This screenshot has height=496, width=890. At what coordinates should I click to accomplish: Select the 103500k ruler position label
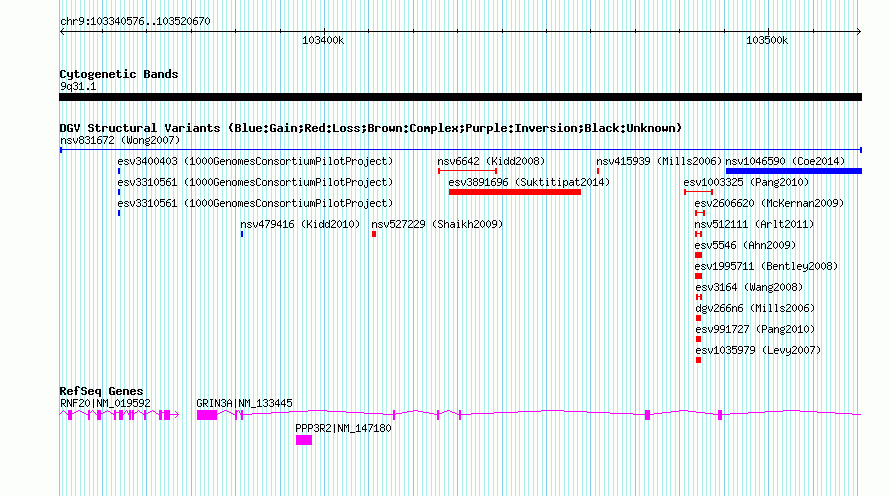point(767,40)
